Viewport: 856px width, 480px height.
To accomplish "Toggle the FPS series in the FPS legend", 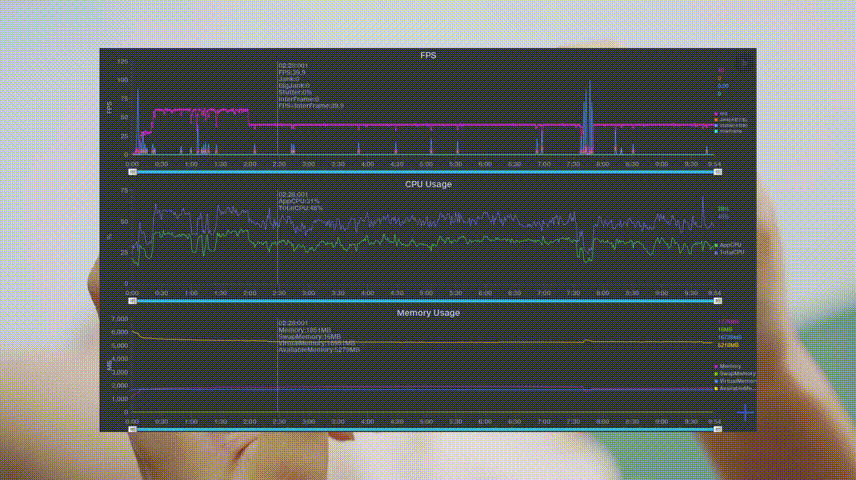I will 722,114.
